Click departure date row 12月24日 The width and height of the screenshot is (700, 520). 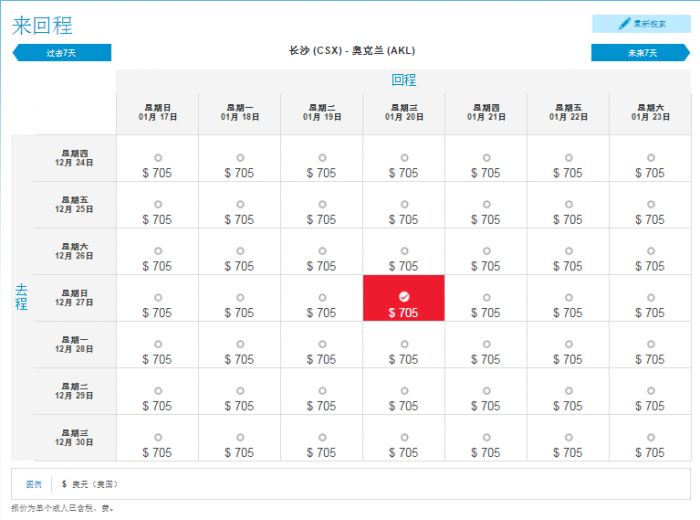pyautogui.click(x=74, y=158)
